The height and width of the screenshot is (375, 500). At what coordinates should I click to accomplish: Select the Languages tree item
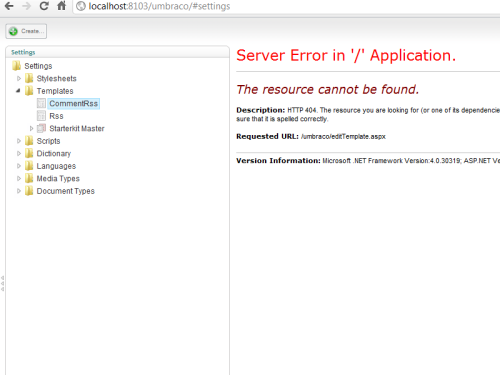point(56,166)
